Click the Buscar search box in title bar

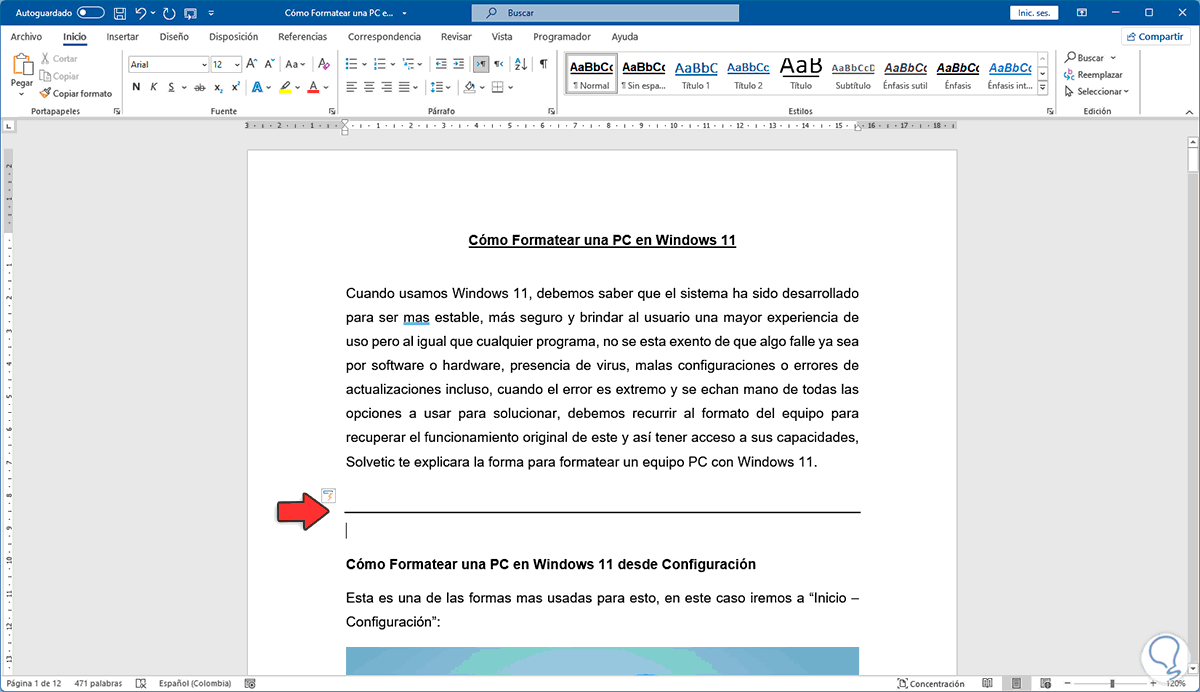pos(605,13)
